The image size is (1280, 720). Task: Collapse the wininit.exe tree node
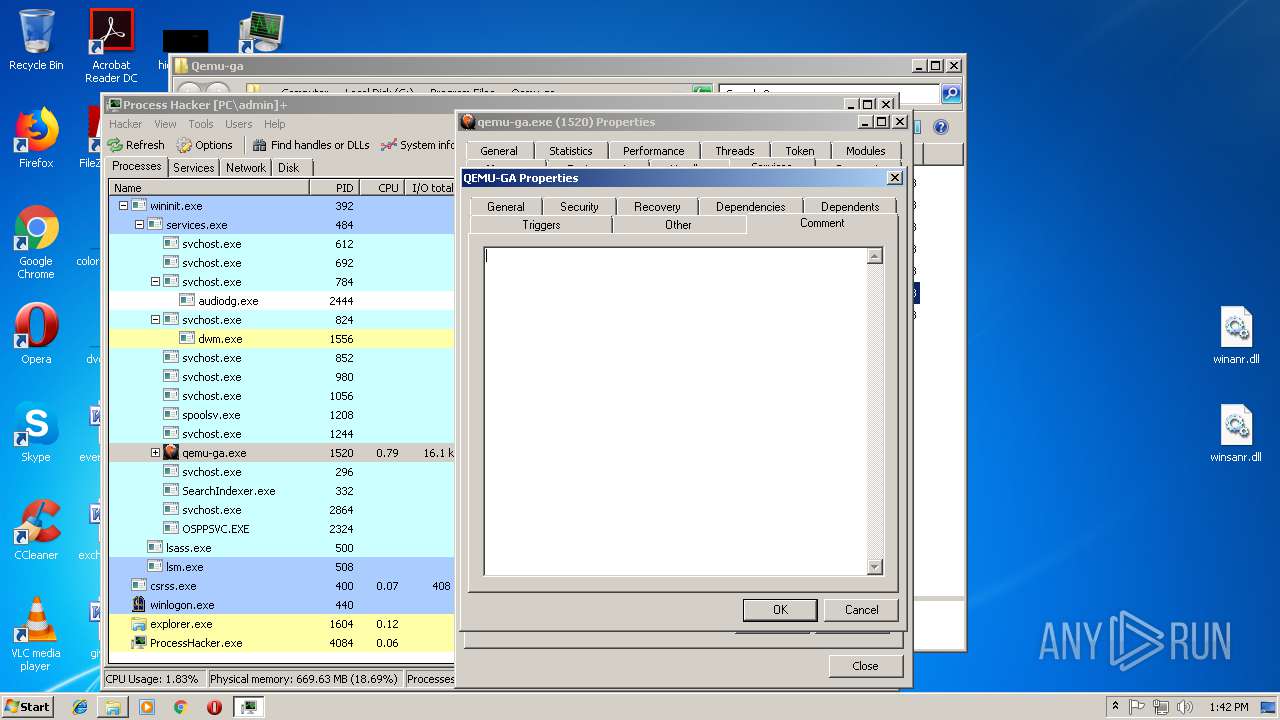coord(124,206)
